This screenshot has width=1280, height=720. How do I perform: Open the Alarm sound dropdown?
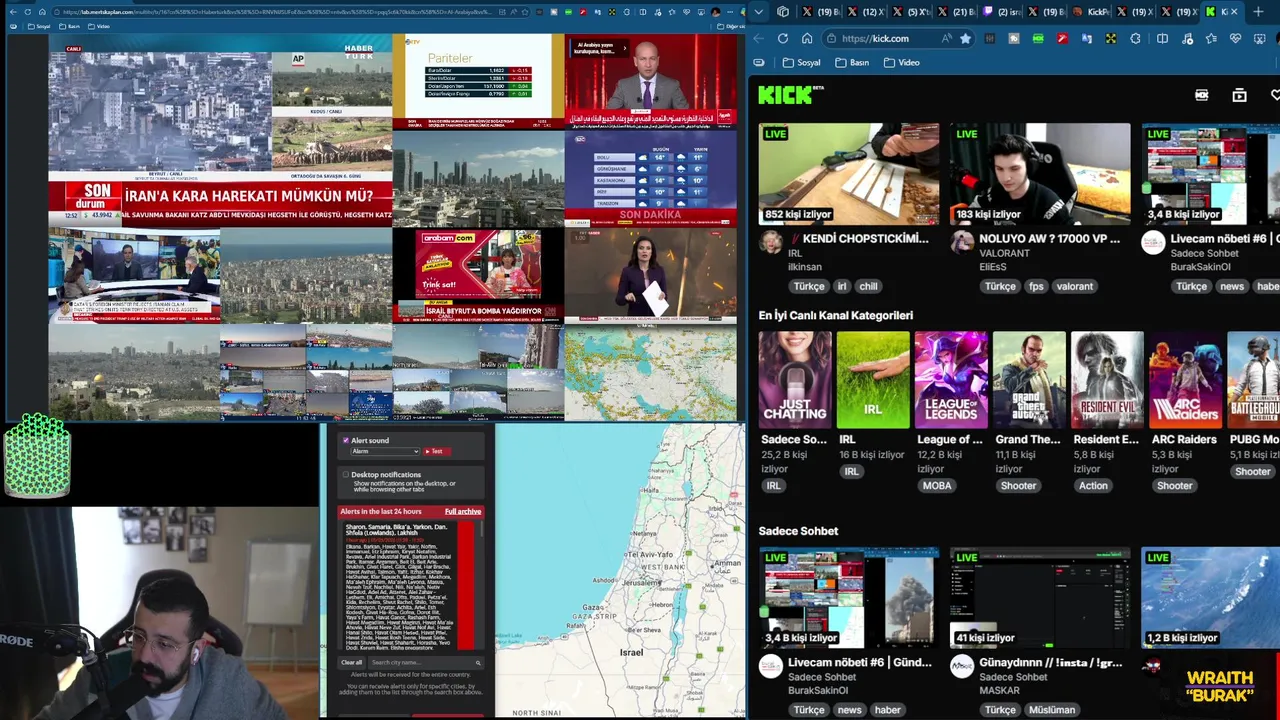[x=385, y=451]
